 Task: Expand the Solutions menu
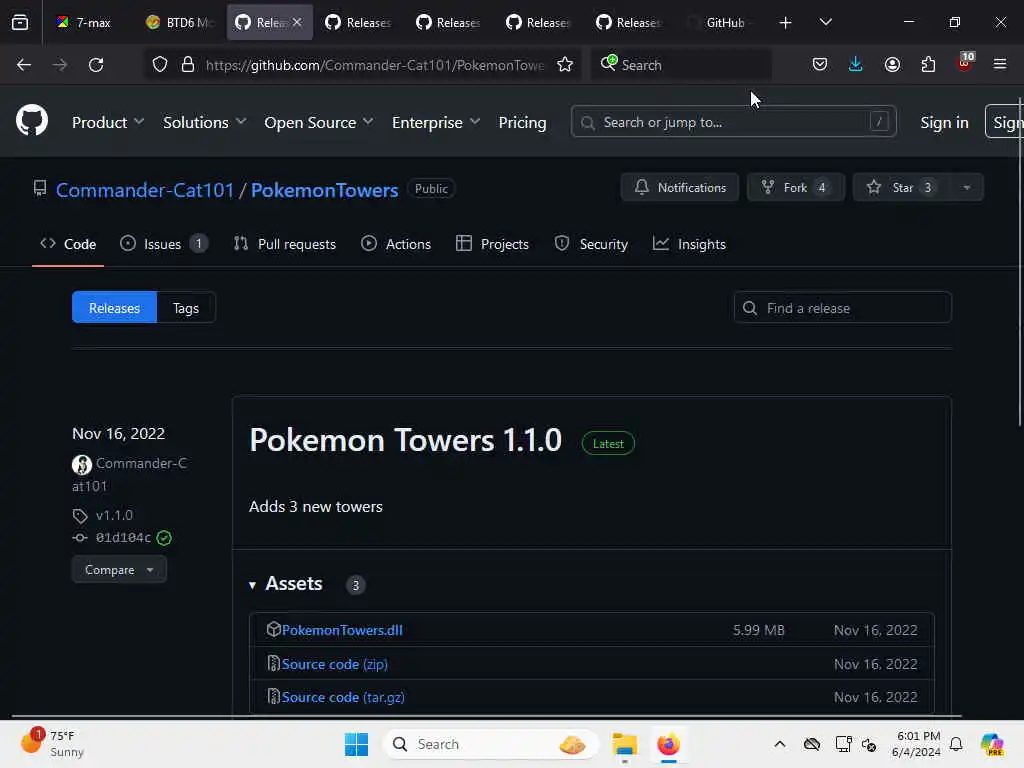204,122
